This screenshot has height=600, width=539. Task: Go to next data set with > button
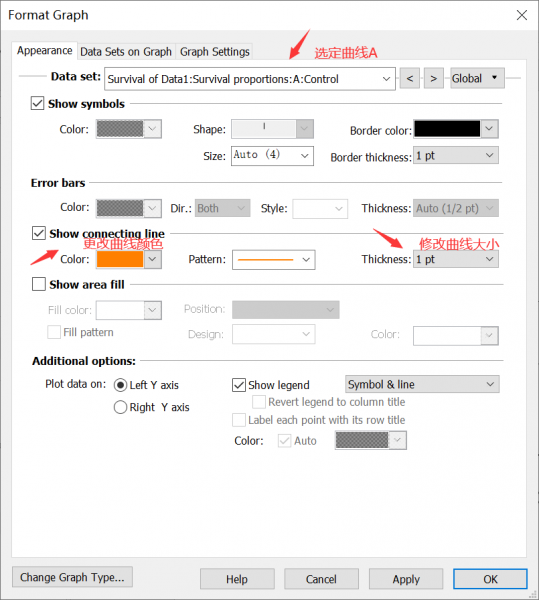click(433, 78)
